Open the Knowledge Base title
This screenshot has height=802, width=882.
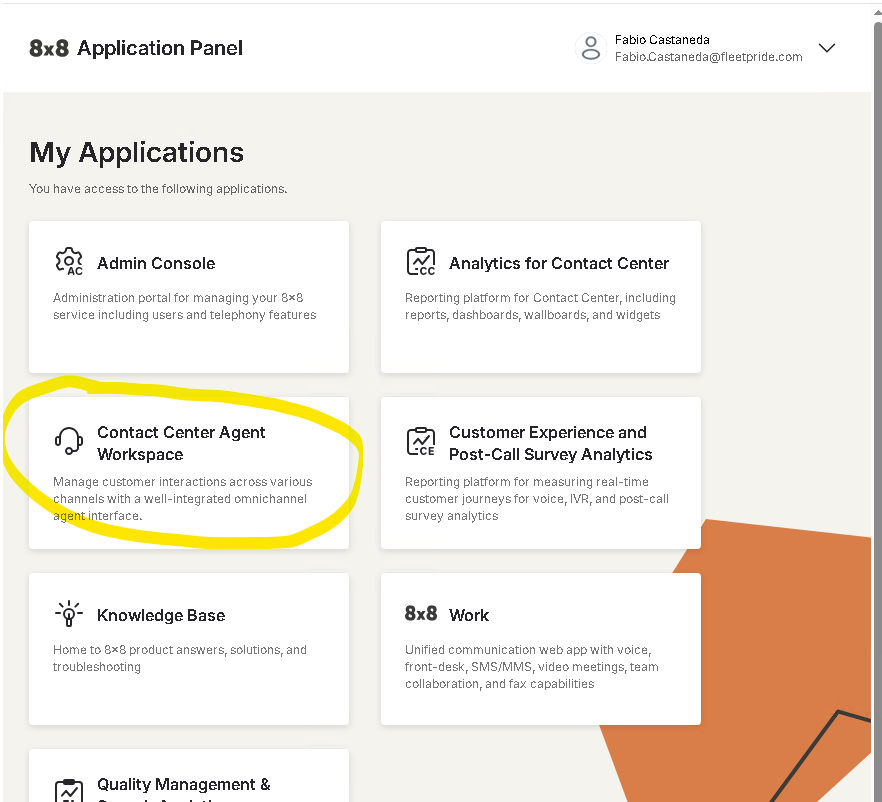click(161, 615)
